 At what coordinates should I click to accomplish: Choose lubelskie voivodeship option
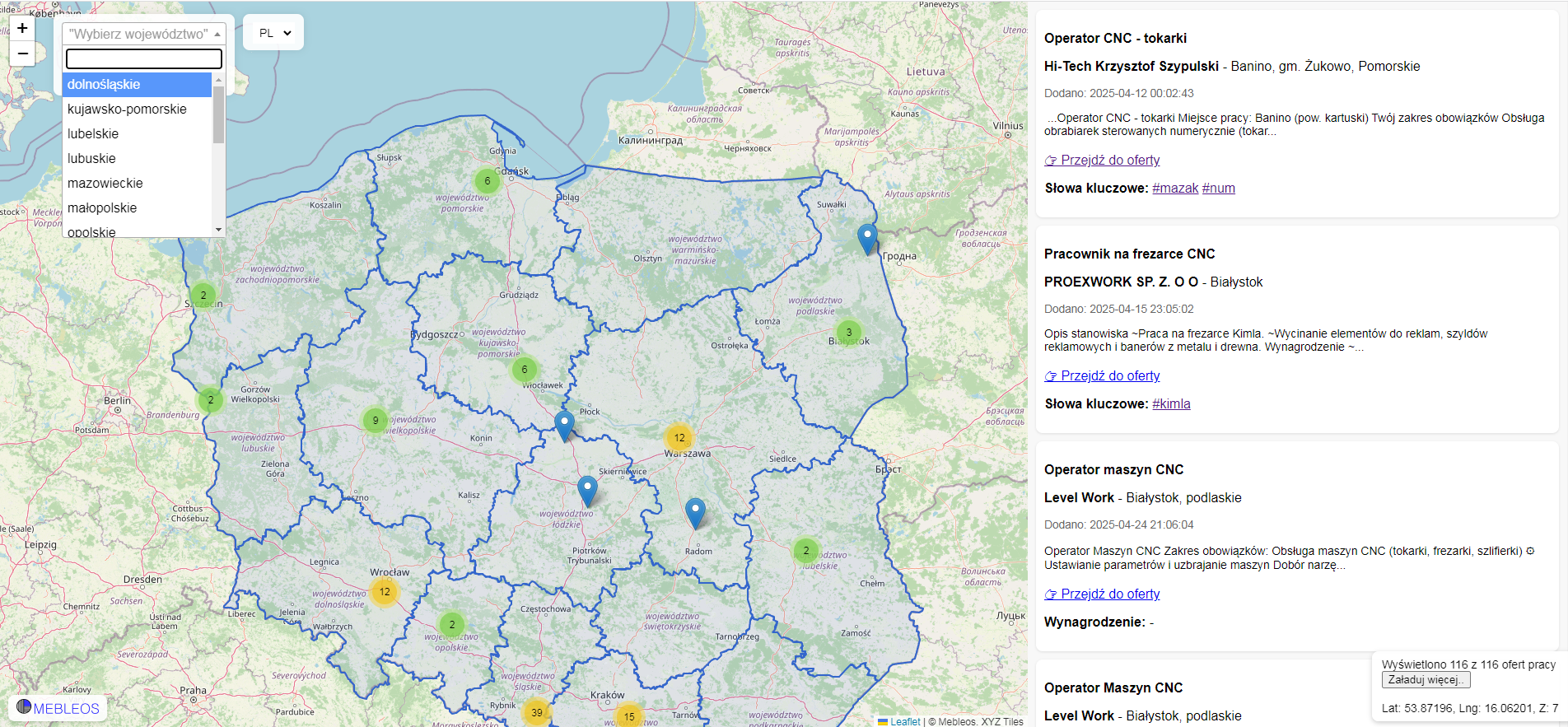[x=138, y=134]
